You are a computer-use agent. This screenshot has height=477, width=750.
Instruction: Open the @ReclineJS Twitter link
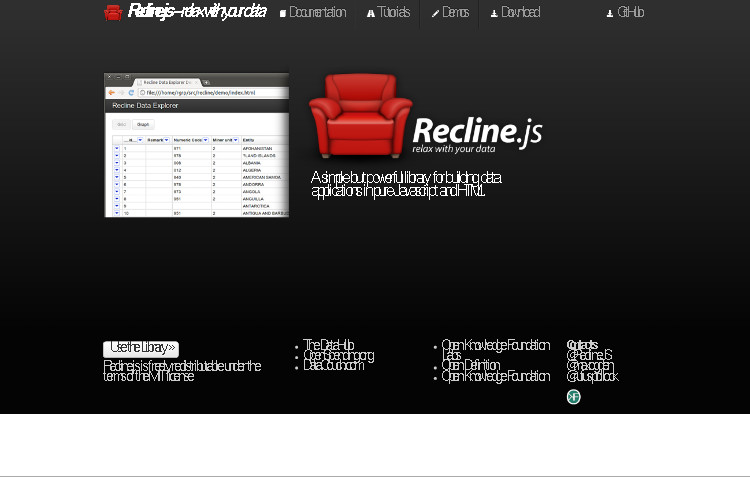point(589,356)
